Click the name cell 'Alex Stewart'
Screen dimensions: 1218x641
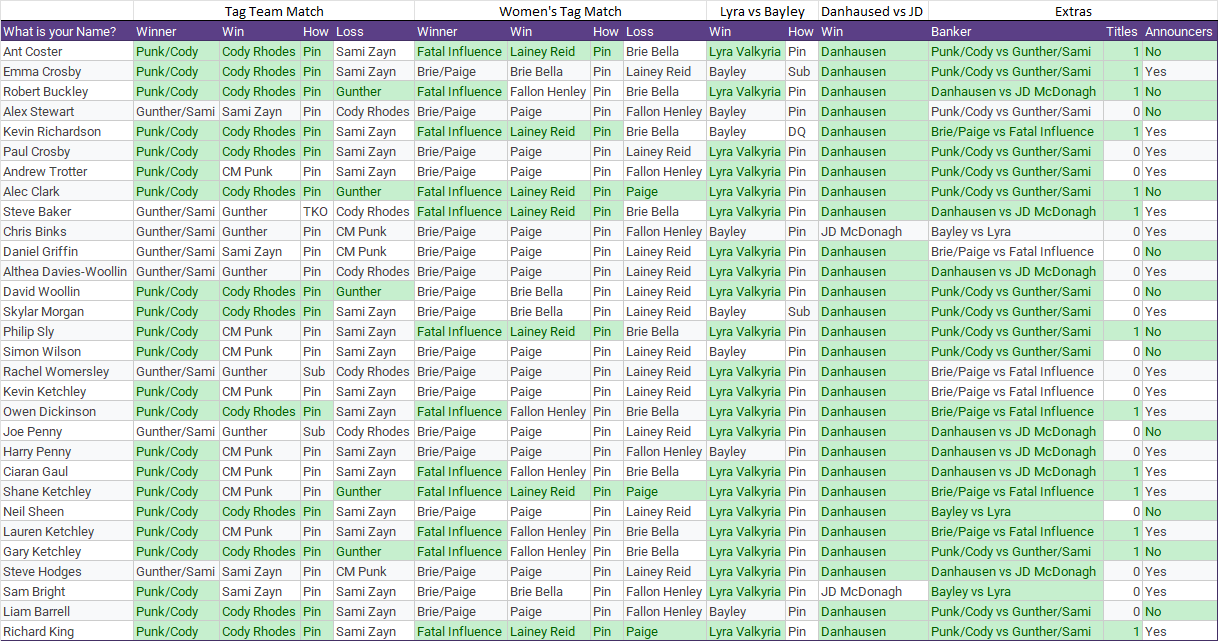[67, 111]
